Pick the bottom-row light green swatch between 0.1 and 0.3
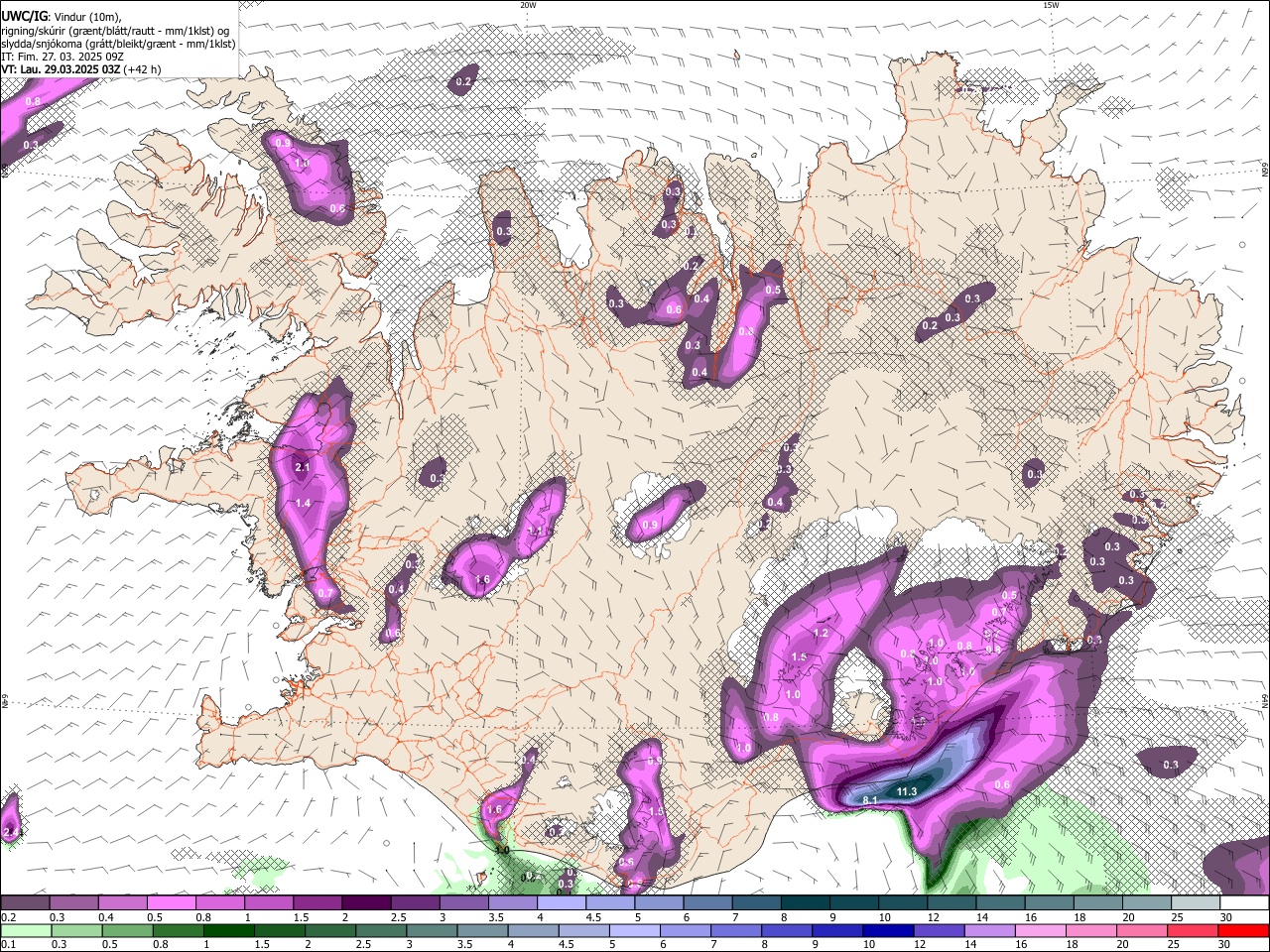Screen dimensions: 1270x952 point(25,930)
